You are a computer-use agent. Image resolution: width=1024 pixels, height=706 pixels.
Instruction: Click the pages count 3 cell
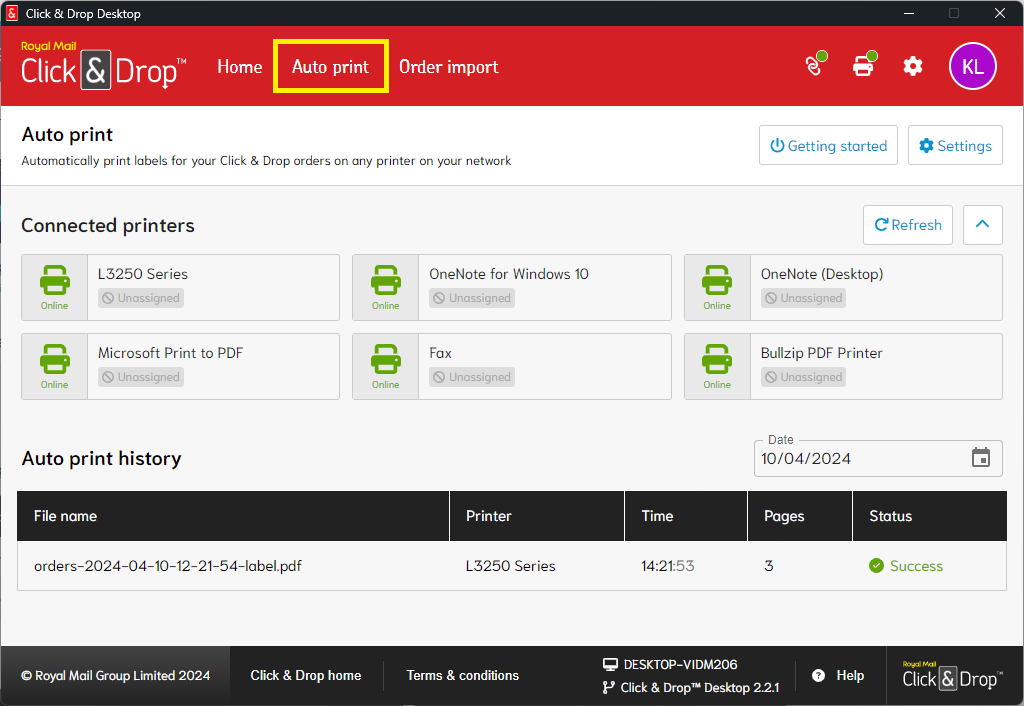tap(769, 566)
